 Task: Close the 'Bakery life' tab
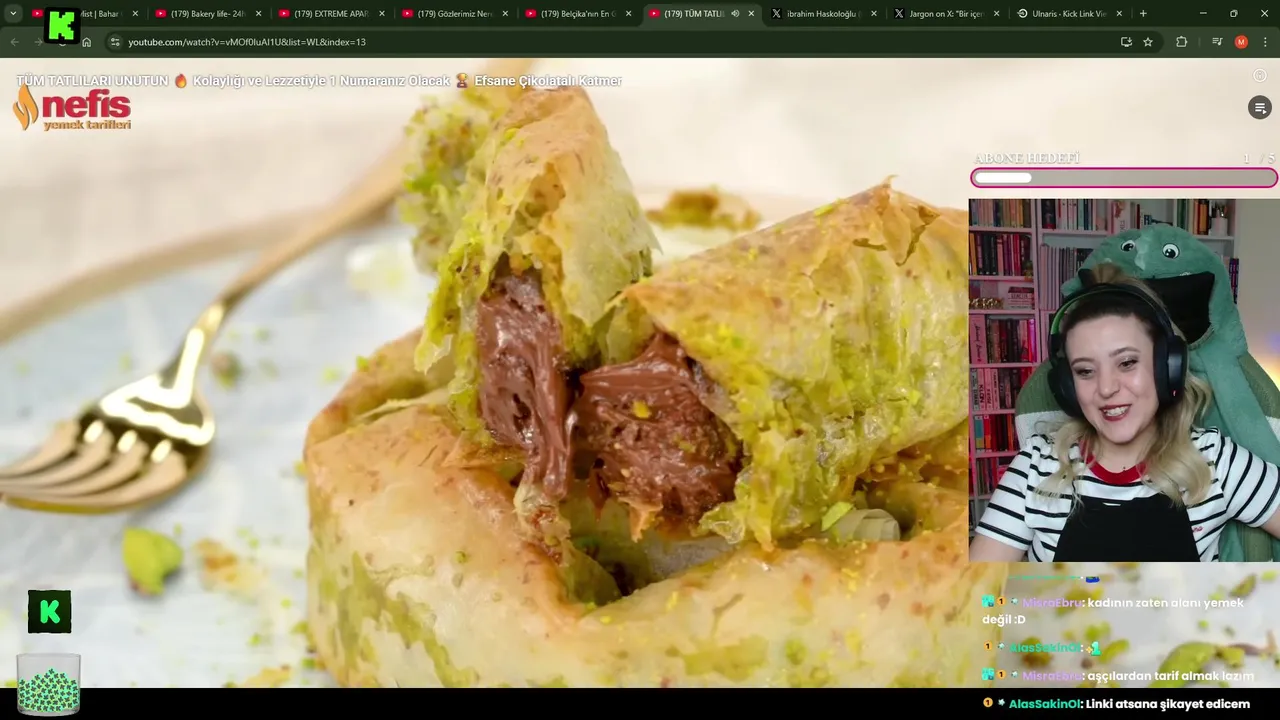[x=258, y=14]
